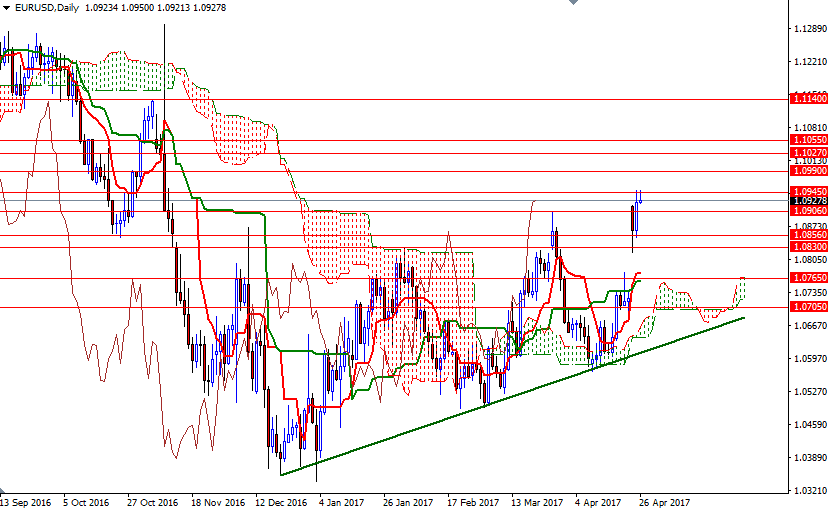Viewport: 828px width, 510px height.
Task: Click the 17 Feb 2017 date label
Action: pos(473,503)
